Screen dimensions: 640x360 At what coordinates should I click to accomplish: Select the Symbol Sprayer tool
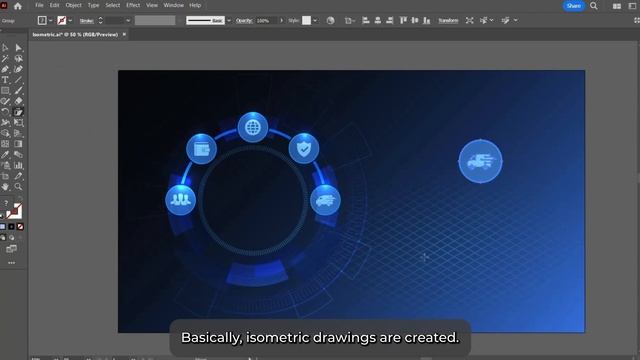tap(5, 165)
